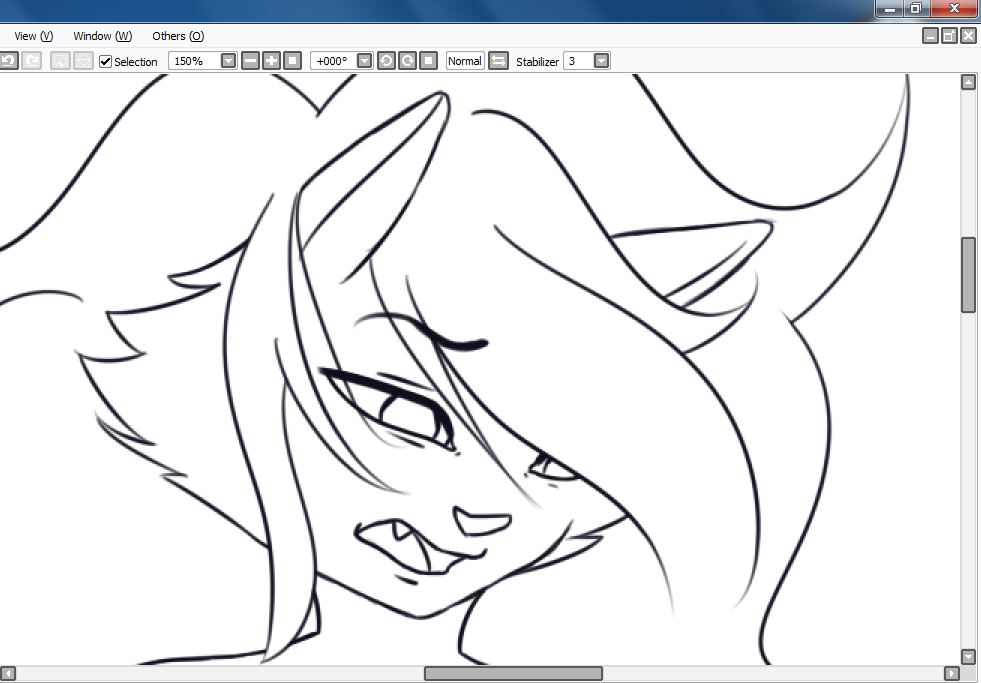Image resolution: width=981 pixels, height=683 pixels.
Task: Rotate the canvas counterclockwise
Action: pos(386,61)
